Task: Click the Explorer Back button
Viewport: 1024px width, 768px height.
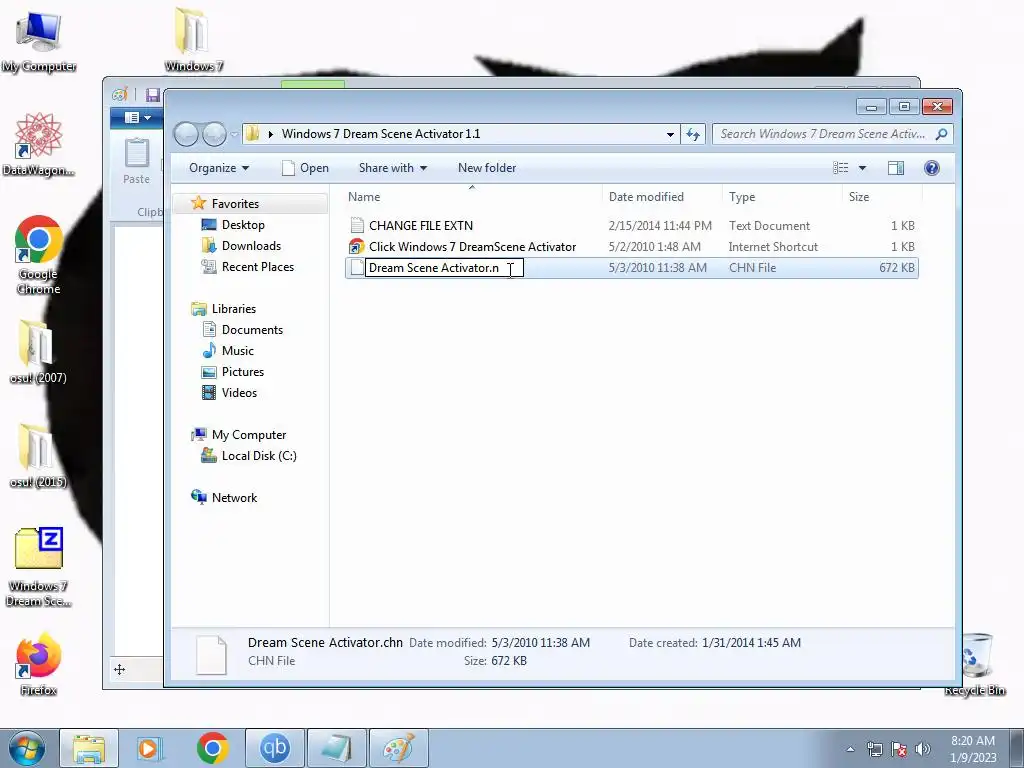Action: pyautogui.click(x=186, y=134)
